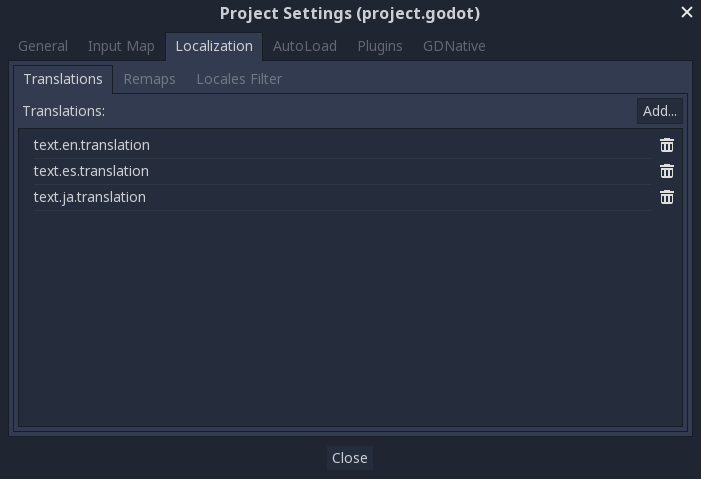
Task: Select the Localization tab
Action: tap(214, 46)
